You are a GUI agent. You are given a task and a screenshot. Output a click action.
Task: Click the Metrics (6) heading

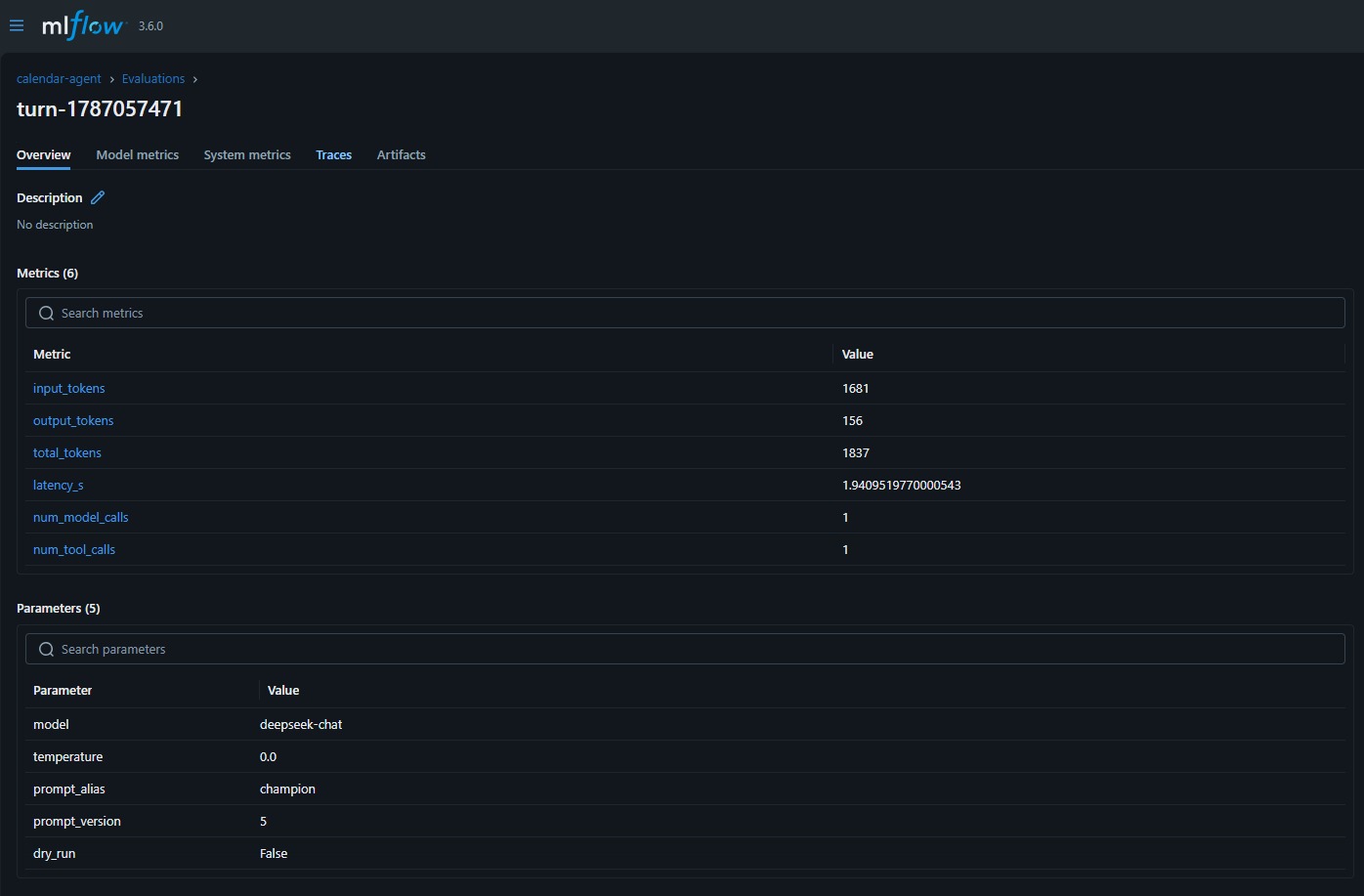47,273
